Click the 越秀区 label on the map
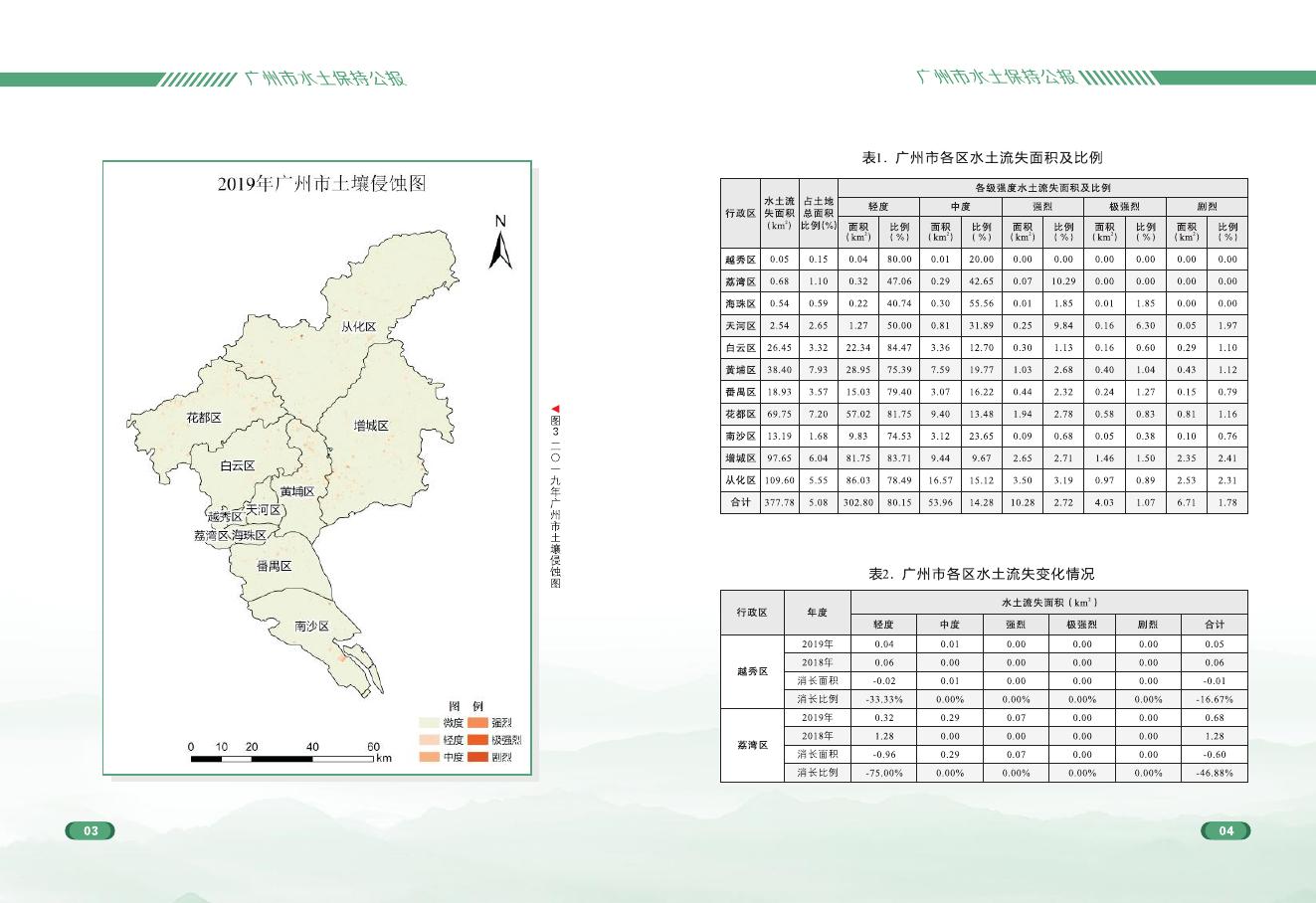This screenshot has height=903, width=1316. coord(225,517)
